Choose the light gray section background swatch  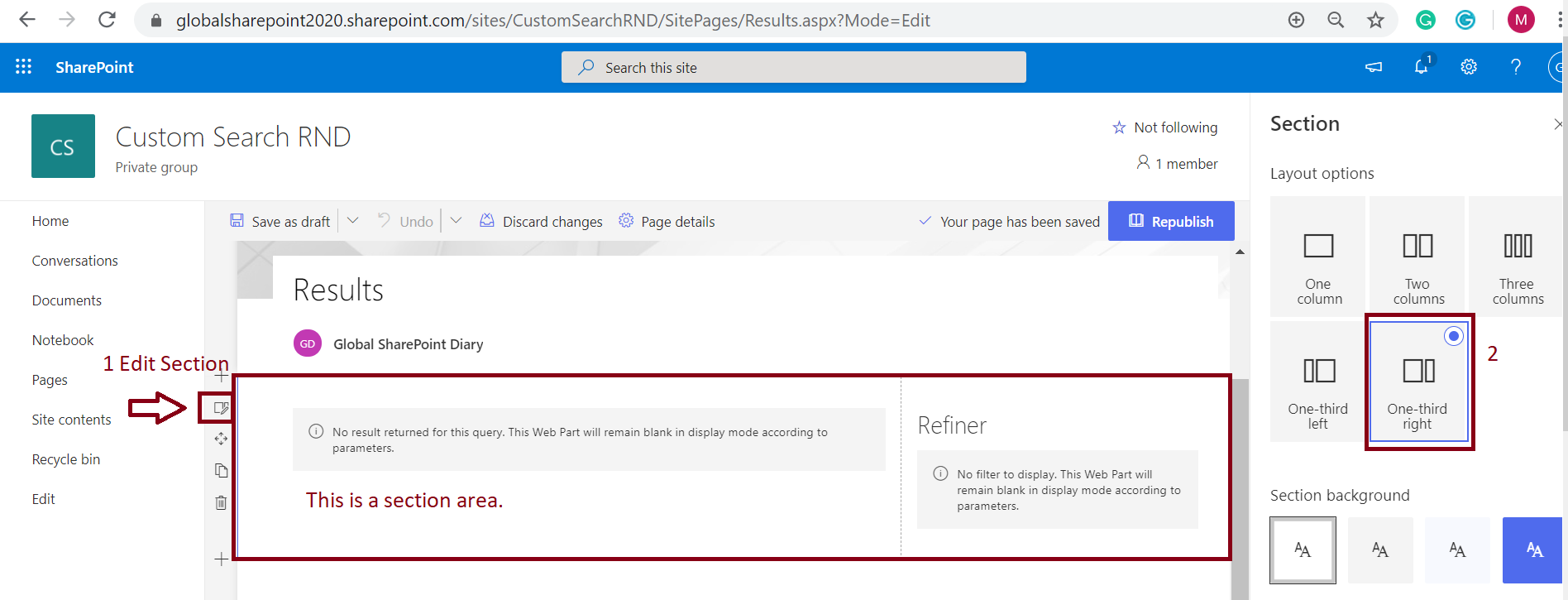click(1380, 550)
